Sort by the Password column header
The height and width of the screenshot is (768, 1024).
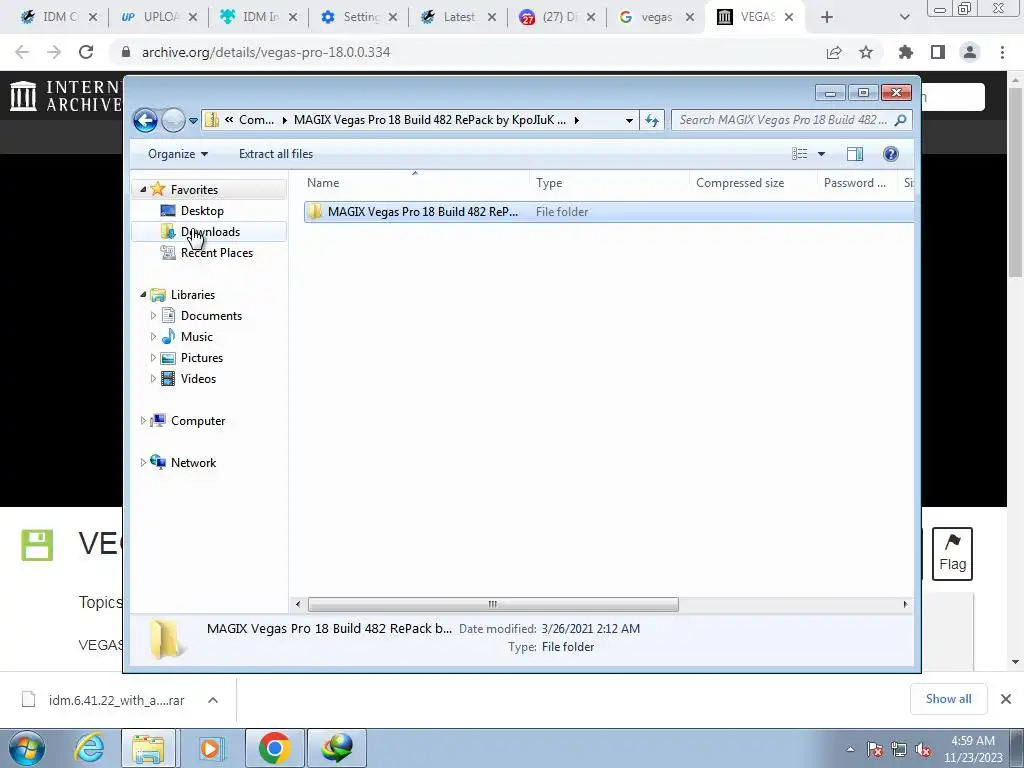856,183
